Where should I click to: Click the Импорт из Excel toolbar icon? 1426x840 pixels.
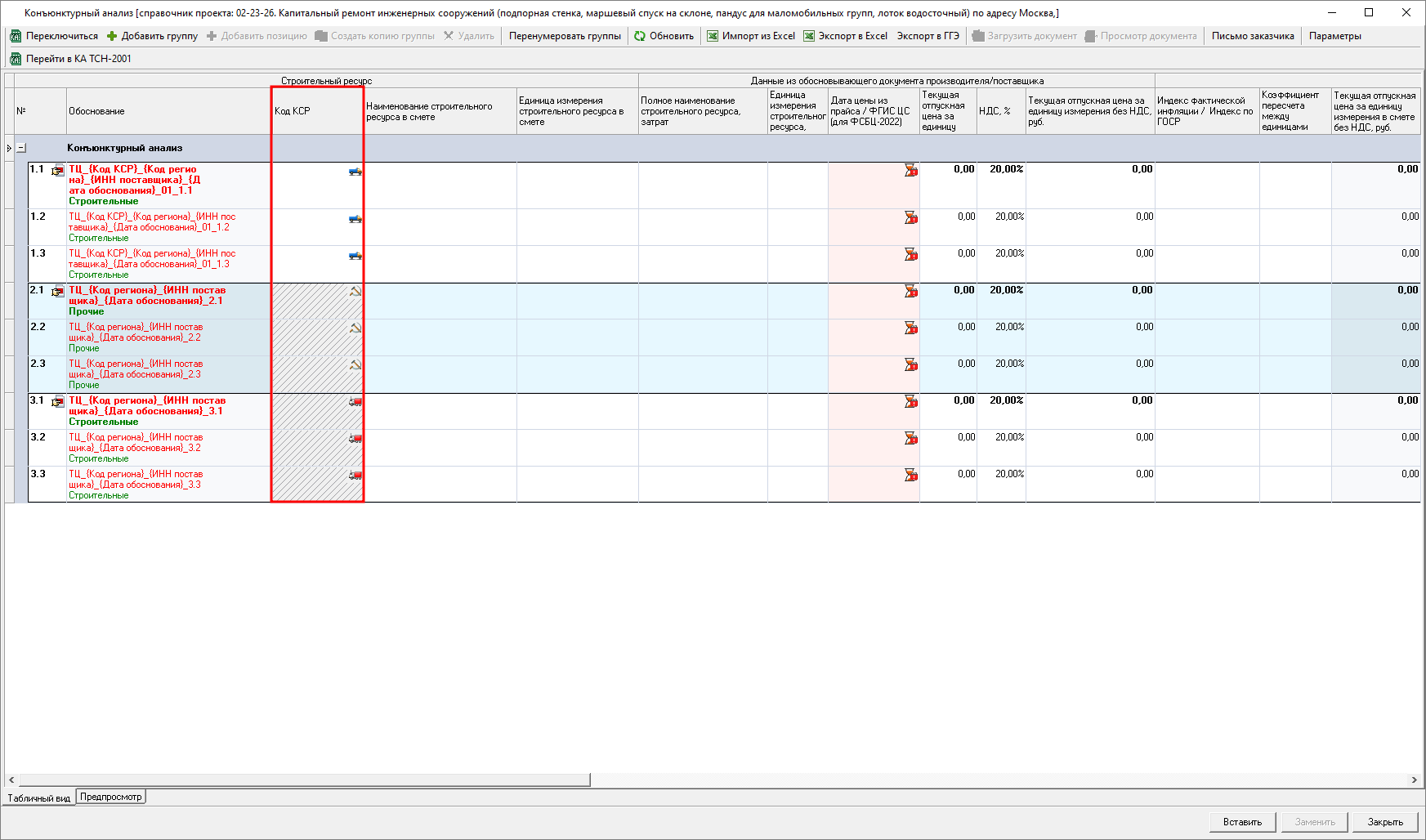pos(713,36)
